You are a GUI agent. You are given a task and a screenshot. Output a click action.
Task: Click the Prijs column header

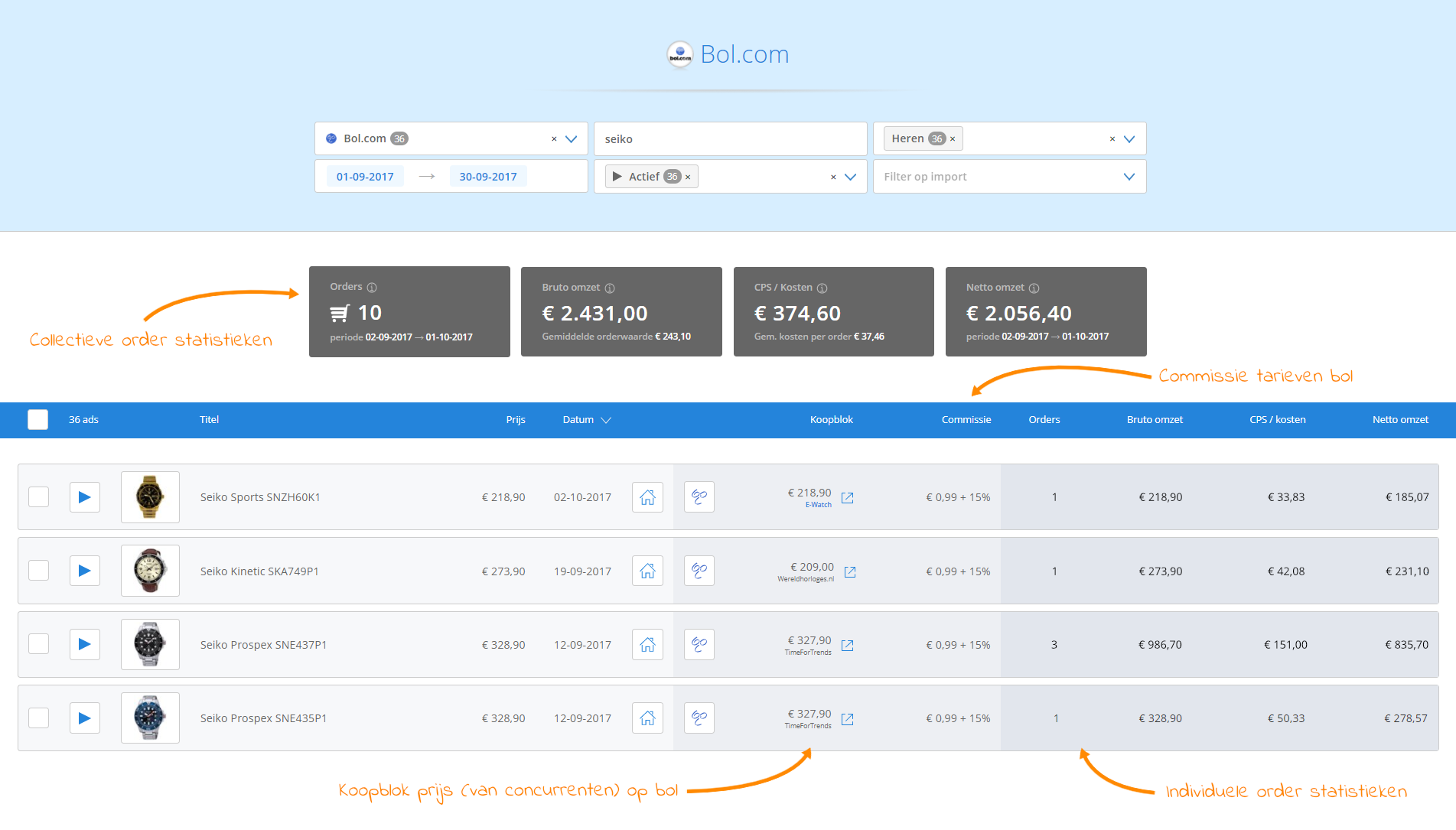point(516,419)
